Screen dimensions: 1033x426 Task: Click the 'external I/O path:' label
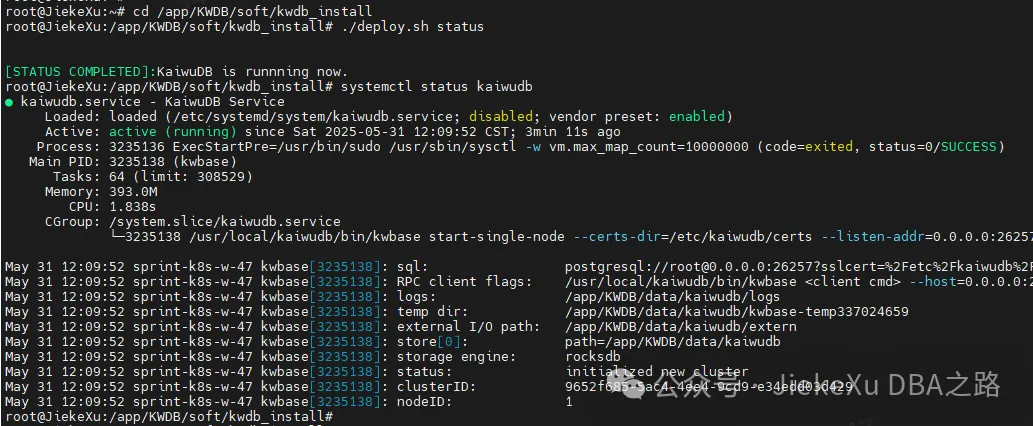(x=469, y=327)
